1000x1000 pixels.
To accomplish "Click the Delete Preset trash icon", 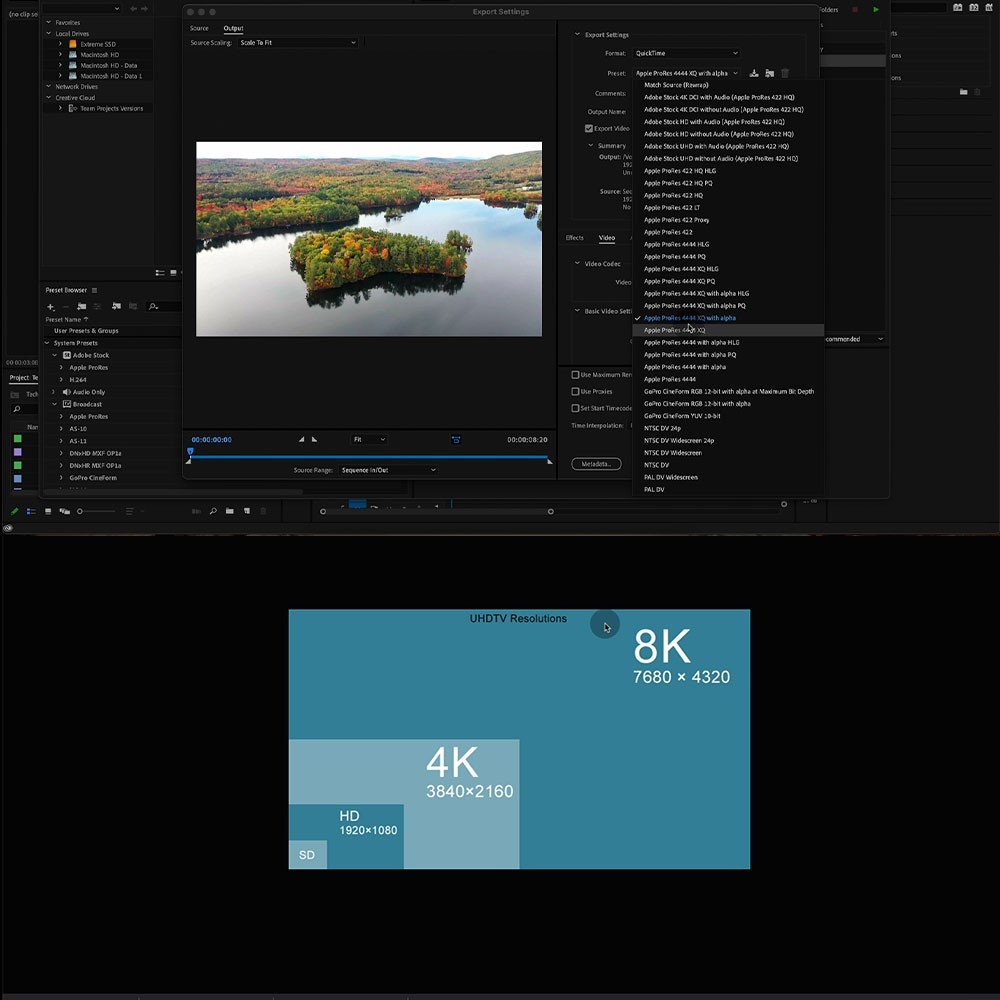I will click(785, 73).
